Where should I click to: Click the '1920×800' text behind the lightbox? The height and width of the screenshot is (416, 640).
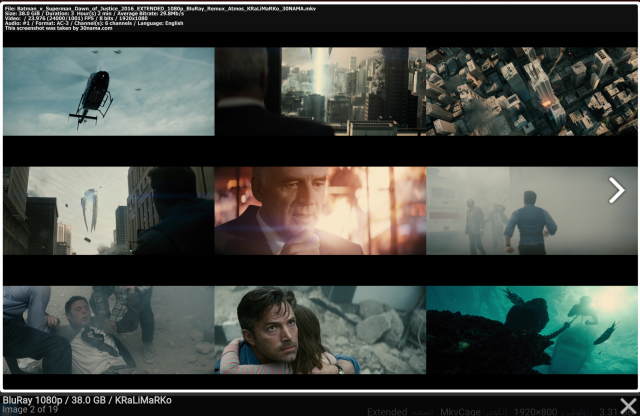(x=535, y=411)
